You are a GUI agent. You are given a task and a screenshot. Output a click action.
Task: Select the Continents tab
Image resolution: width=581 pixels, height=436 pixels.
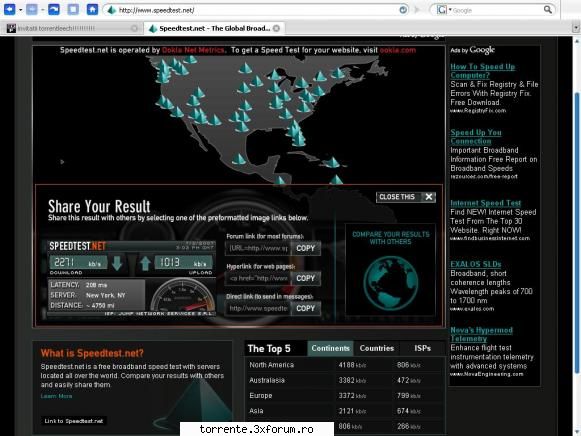330,348
